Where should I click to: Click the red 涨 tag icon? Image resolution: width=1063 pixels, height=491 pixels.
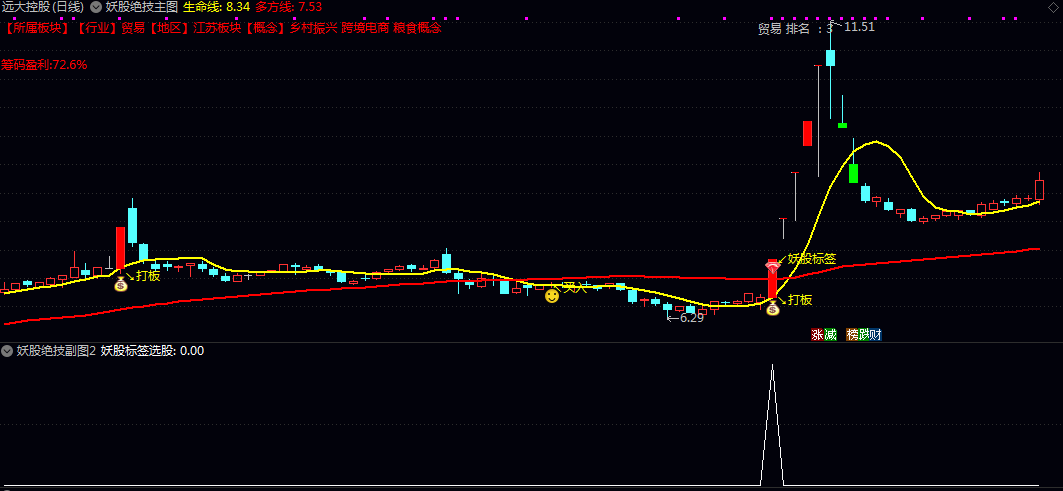coord(818,334)
